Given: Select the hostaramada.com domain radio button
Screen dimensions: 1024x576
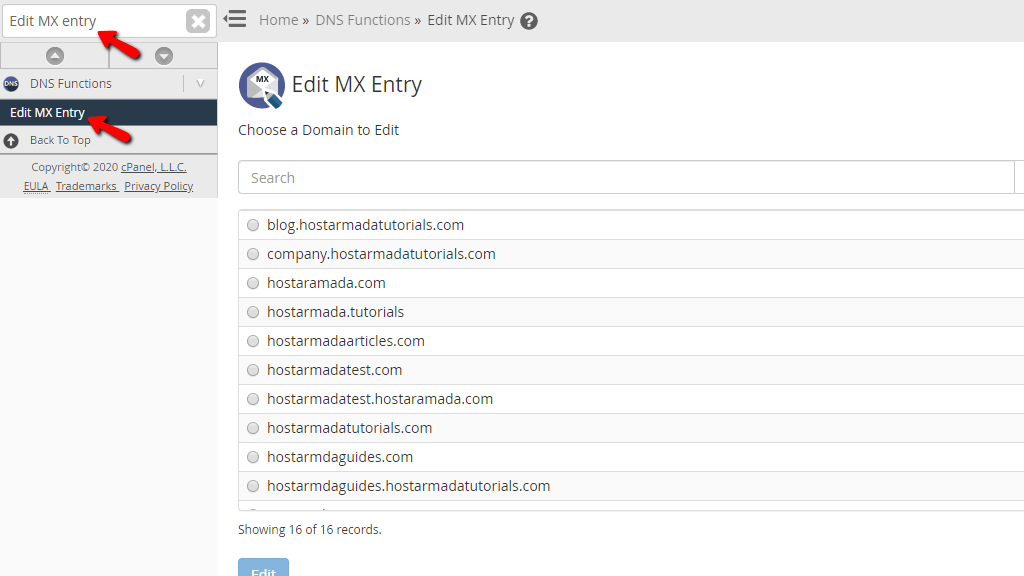Looking at the screenshot, I should pos(252,283).
